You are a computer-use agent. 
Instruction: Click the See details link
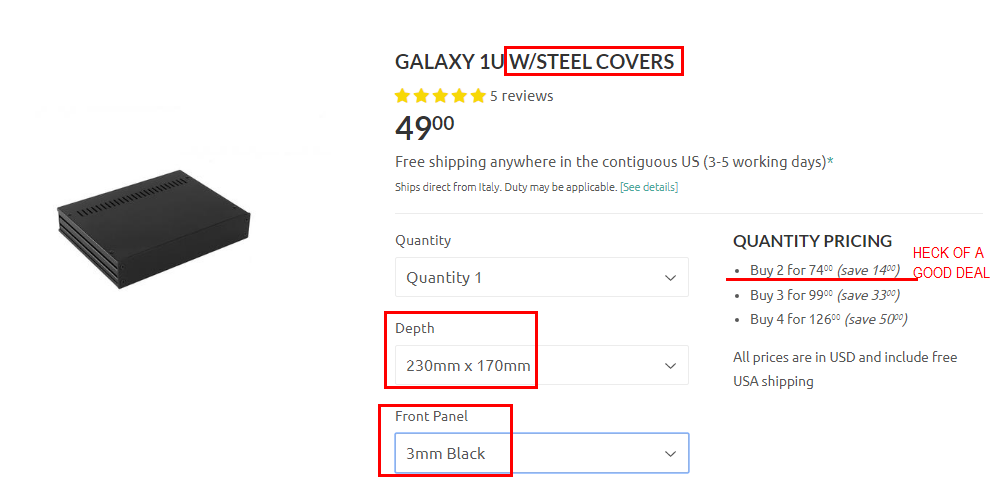[649, 187]
